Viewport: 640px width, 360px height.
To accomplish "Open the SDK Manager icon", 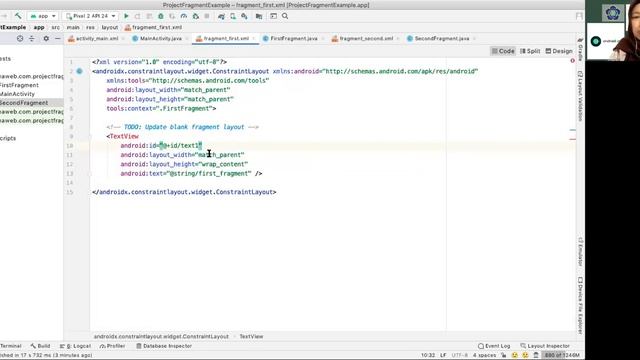I will (244, 16).
